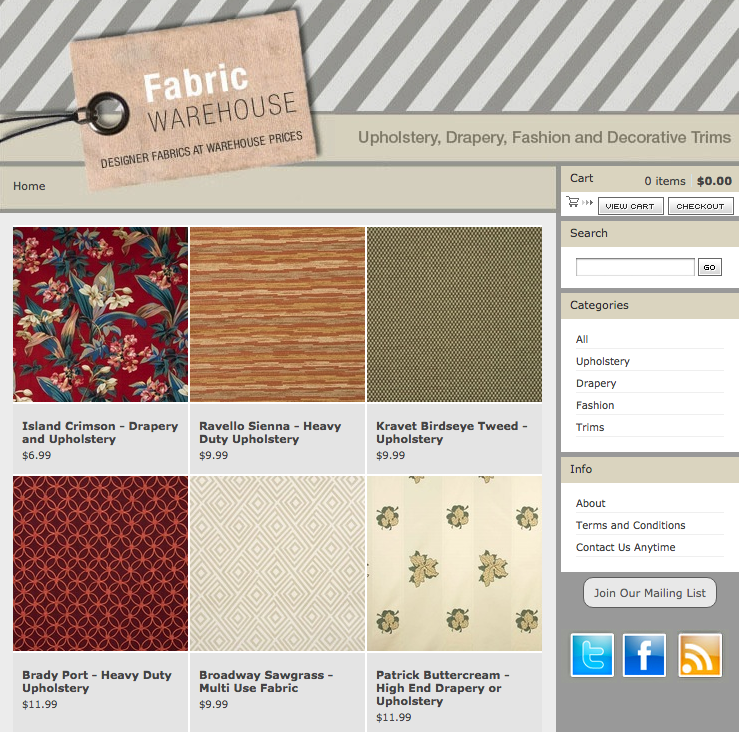The height and width of the screenshot is (732, 739).
Task: Open the Trims category
Action: click(x=590, y=427)
